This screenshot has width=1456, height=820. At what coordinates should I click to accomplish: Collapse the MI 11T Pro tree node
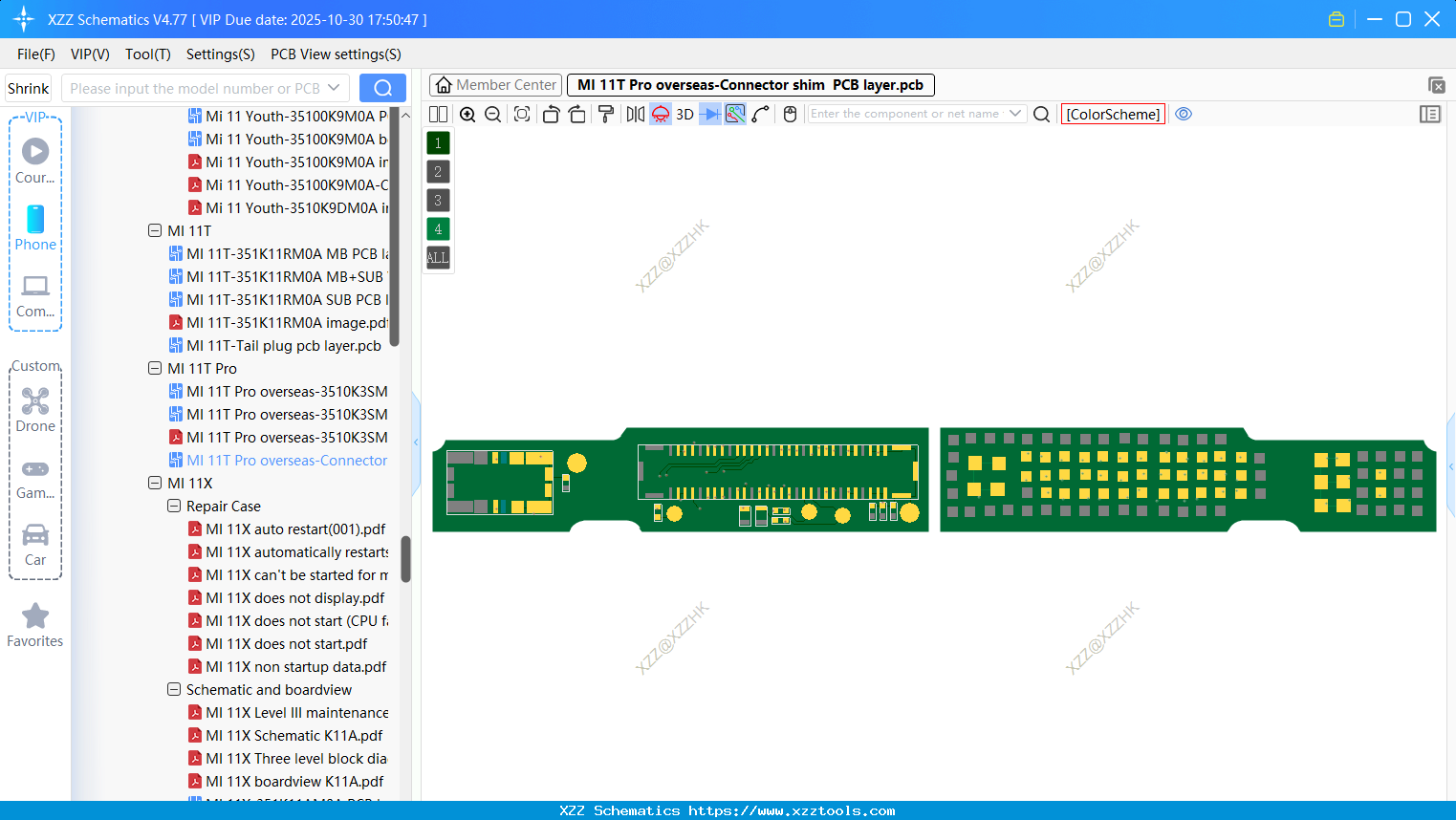point(155,368)
